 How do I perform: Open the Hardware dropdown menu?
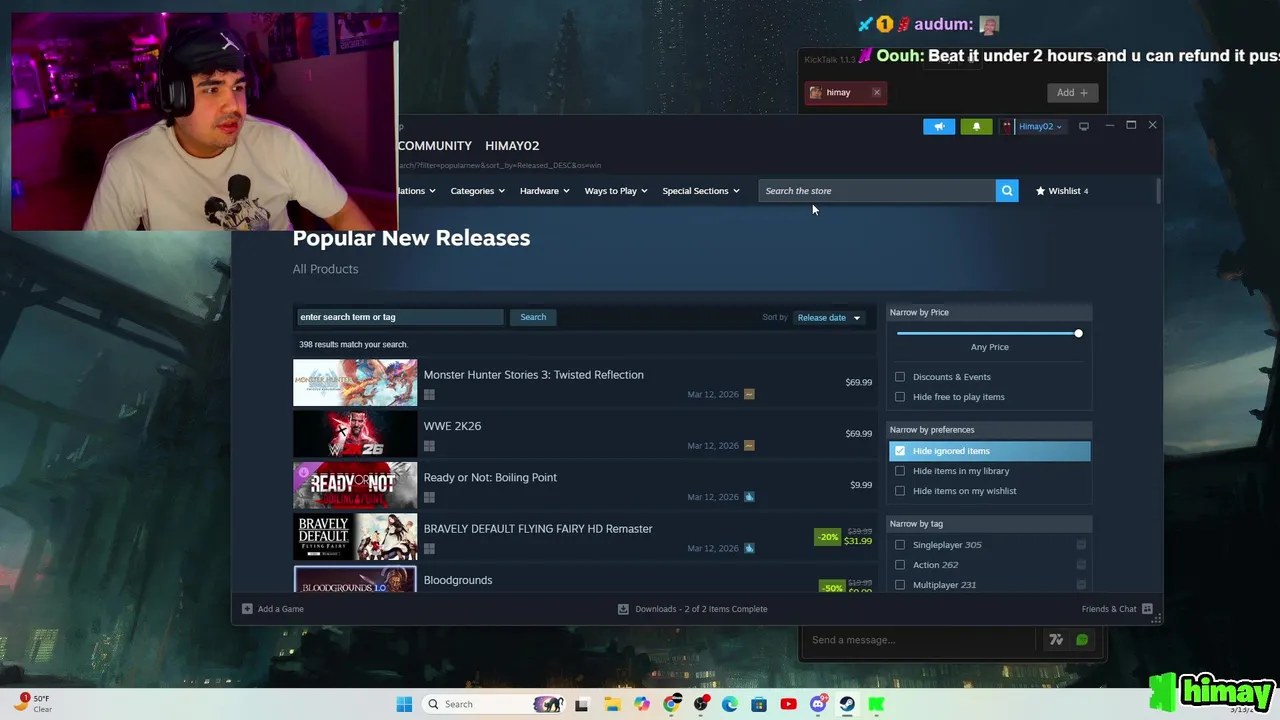click(x=544, y=191)
